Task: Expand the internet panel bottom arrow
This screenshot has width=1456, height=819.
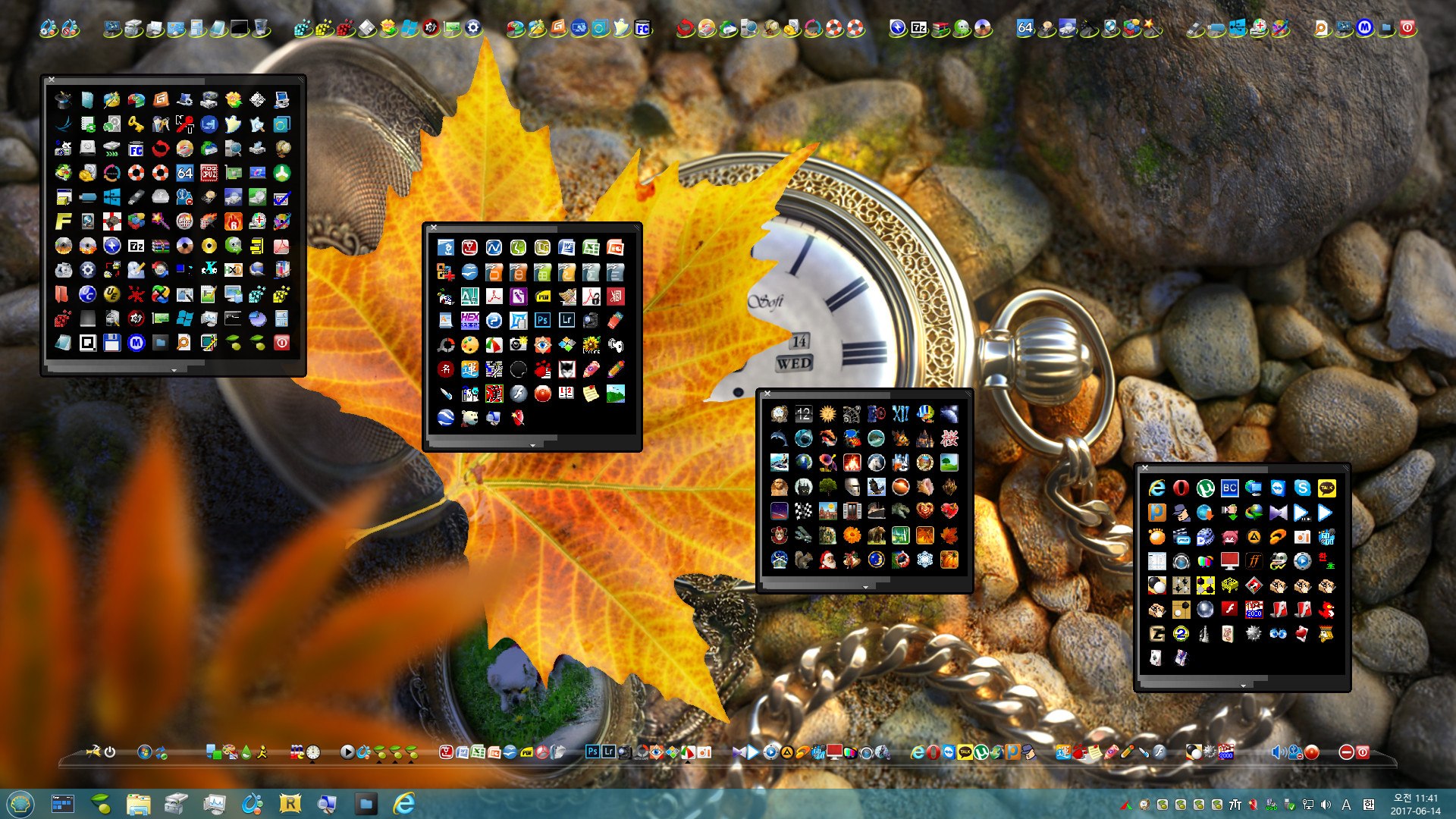Action: click(1243, 686)
